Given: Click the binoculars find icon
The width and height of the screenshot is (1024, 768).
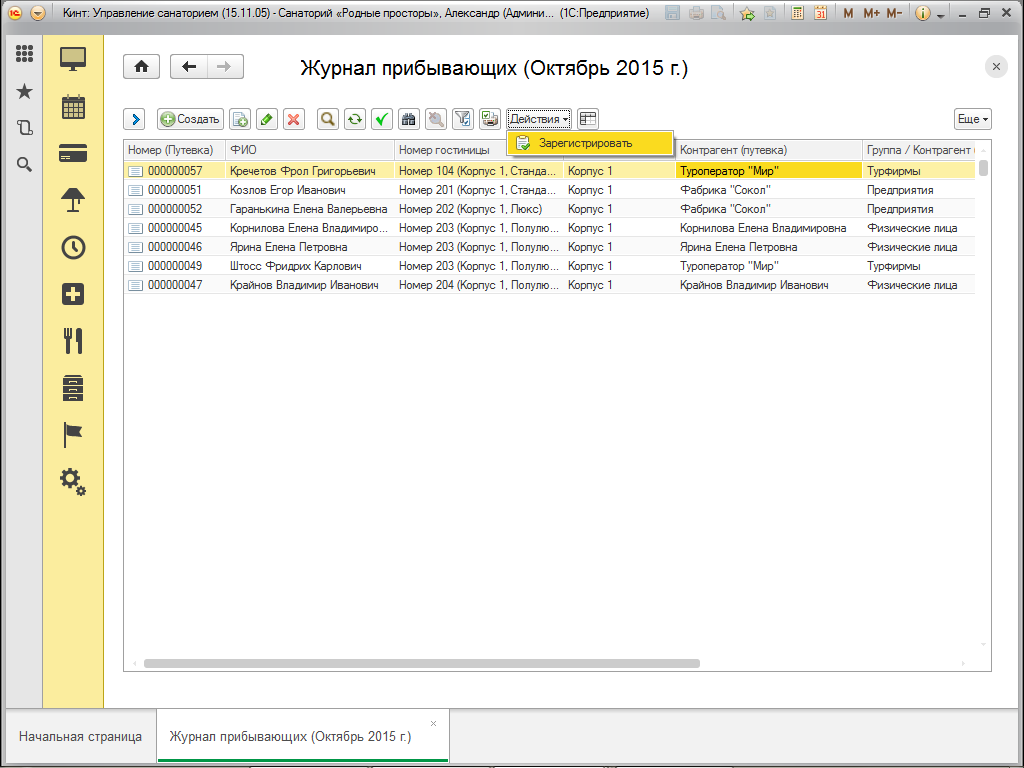Looking at the screenshot, I should [x=408, y=119].
